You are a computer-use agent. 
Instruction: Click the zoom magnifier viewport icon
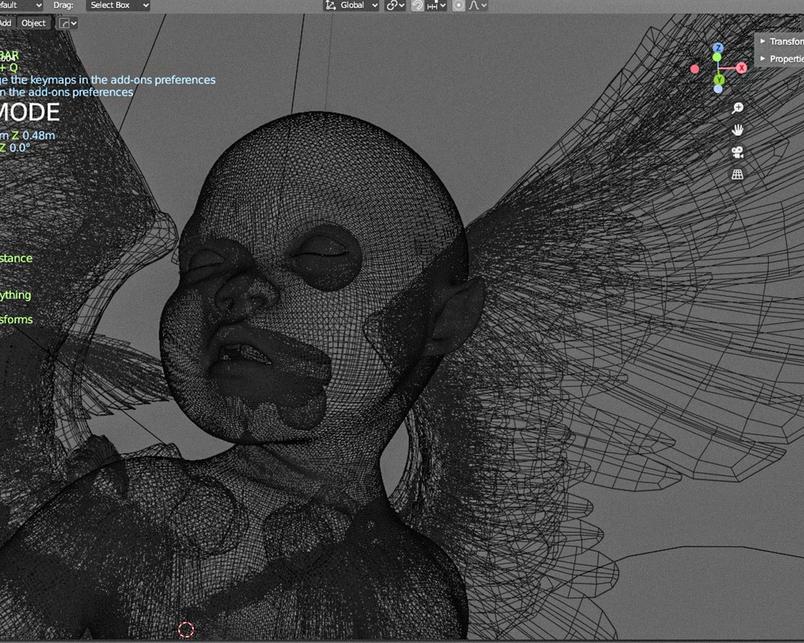[x=737, y=108]
